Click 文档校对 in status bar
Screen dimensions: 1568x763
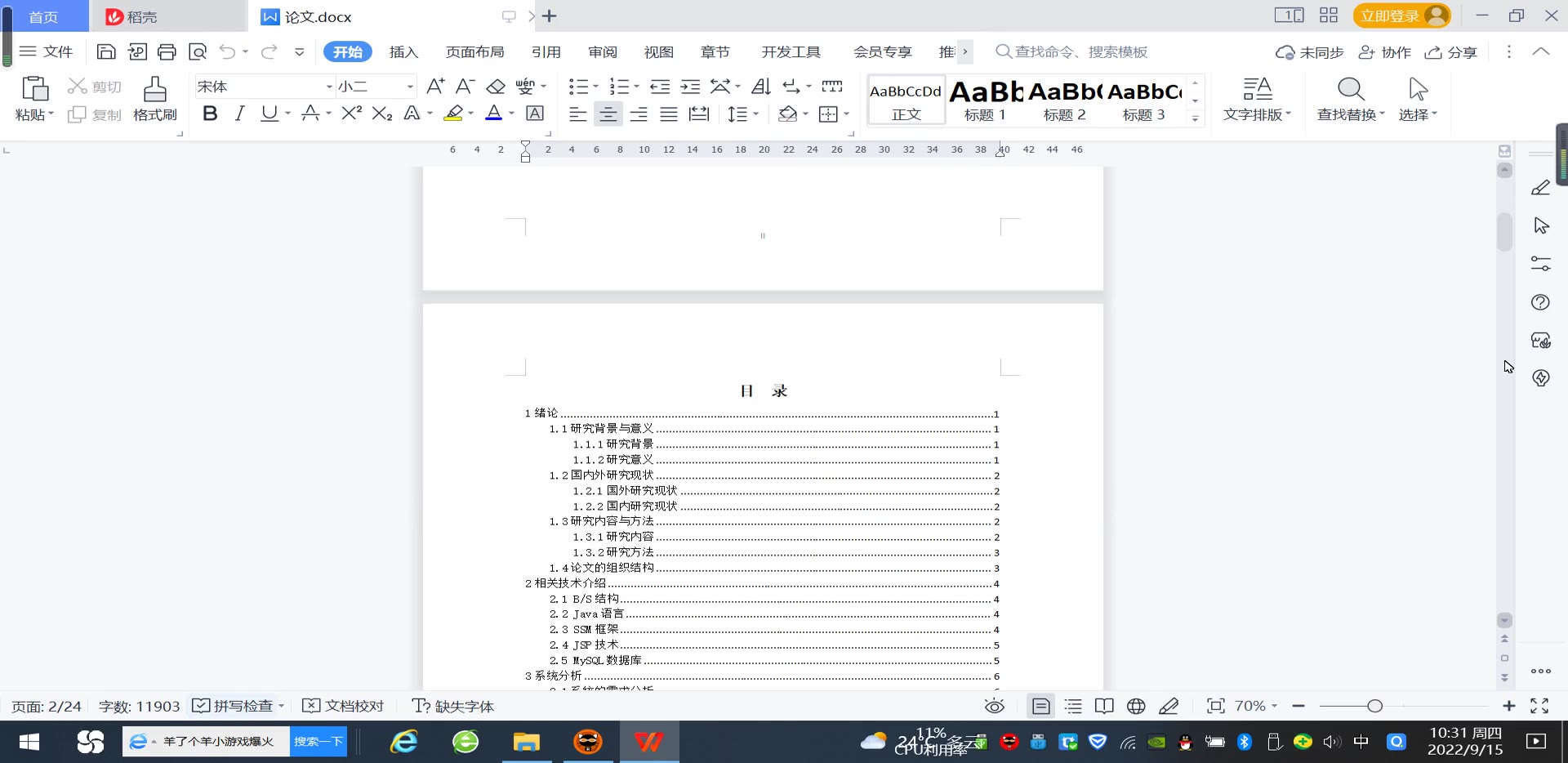343,706
